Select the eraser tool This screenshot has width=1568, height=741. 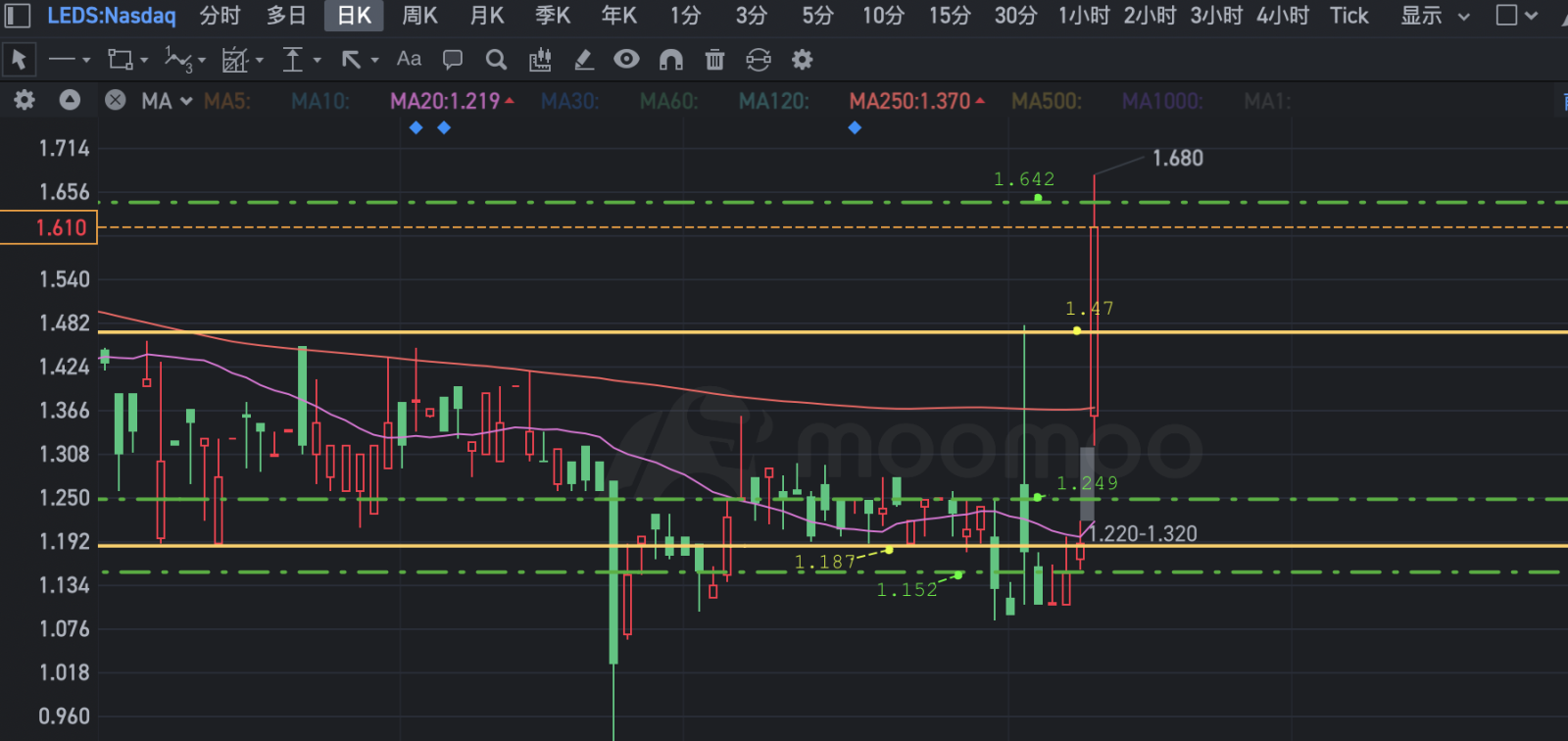point(583,60)
